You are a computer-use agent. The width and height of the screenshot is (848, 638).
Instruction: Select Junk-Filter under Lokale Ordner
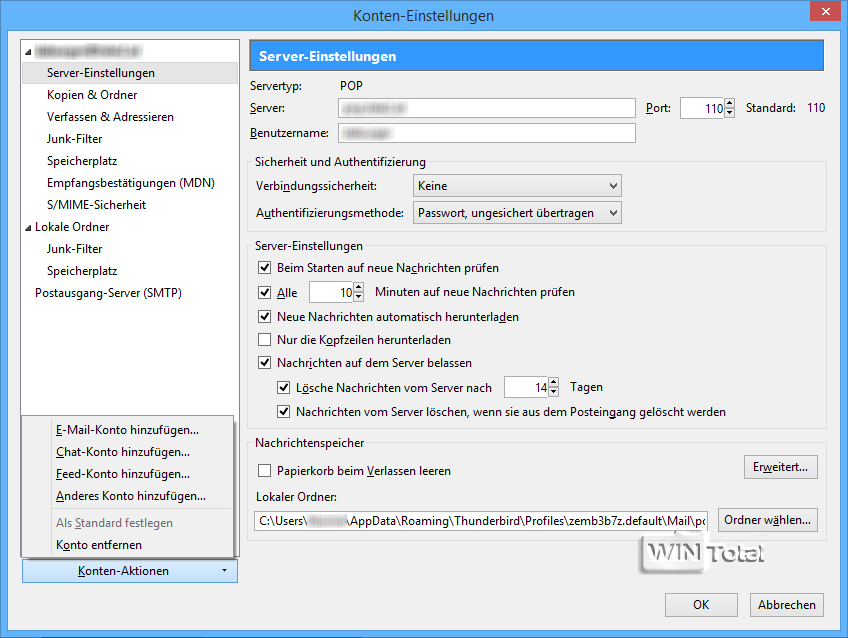pos(74,249)
